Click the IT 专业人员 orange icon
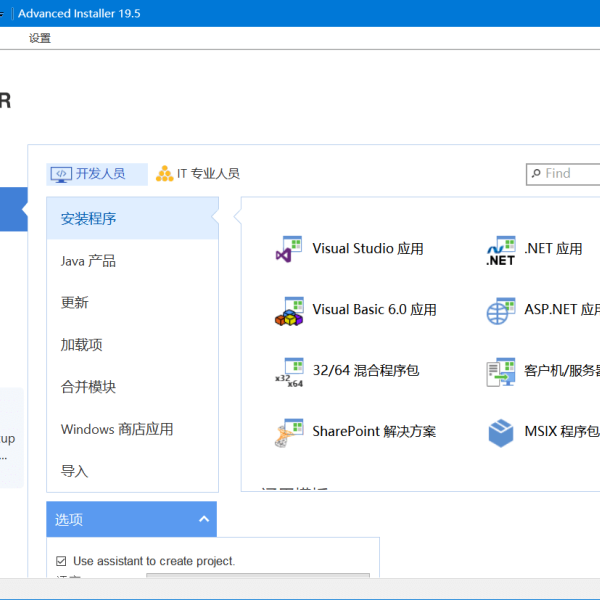This screenshot has width=600, height=600. click(165, 174)
